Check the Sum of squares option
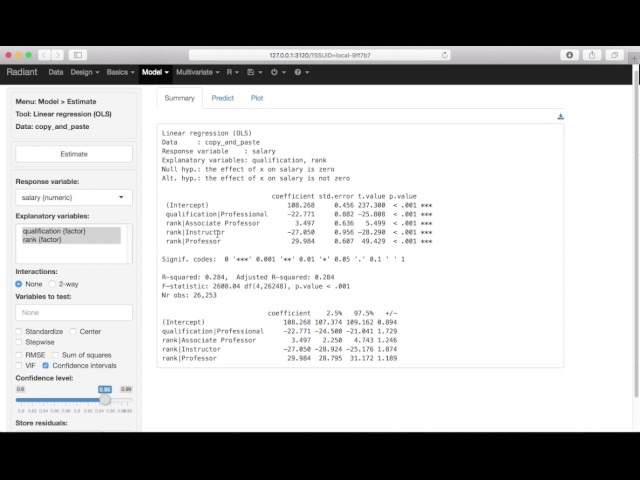 coord(55,355)
